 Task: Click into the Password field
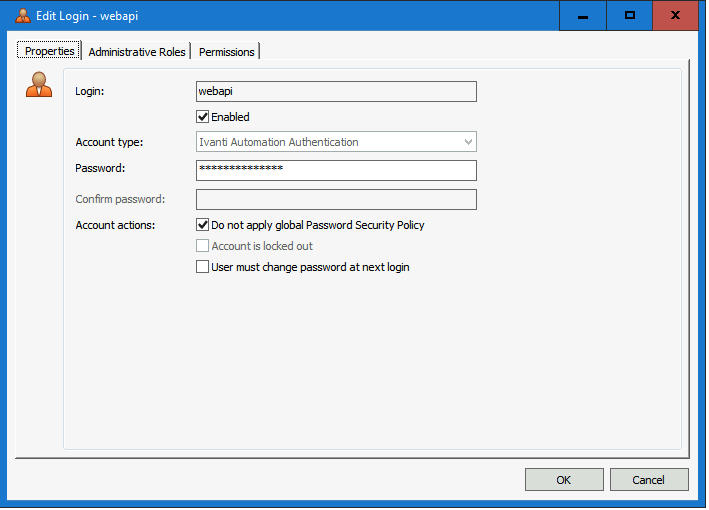click(336, 170)
